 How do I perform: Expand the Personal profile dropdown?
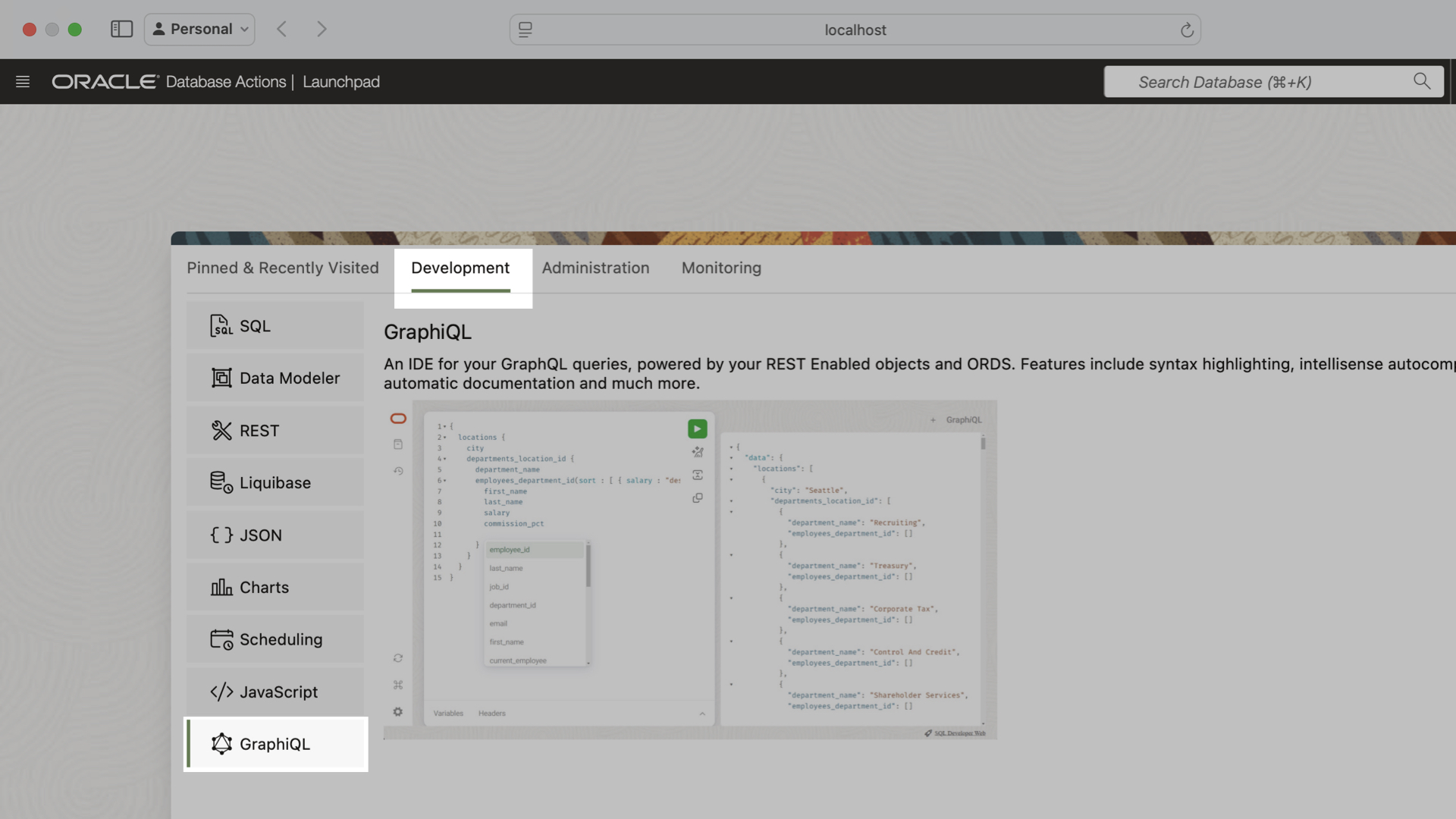pyautogui.click(x=199, y=29)
